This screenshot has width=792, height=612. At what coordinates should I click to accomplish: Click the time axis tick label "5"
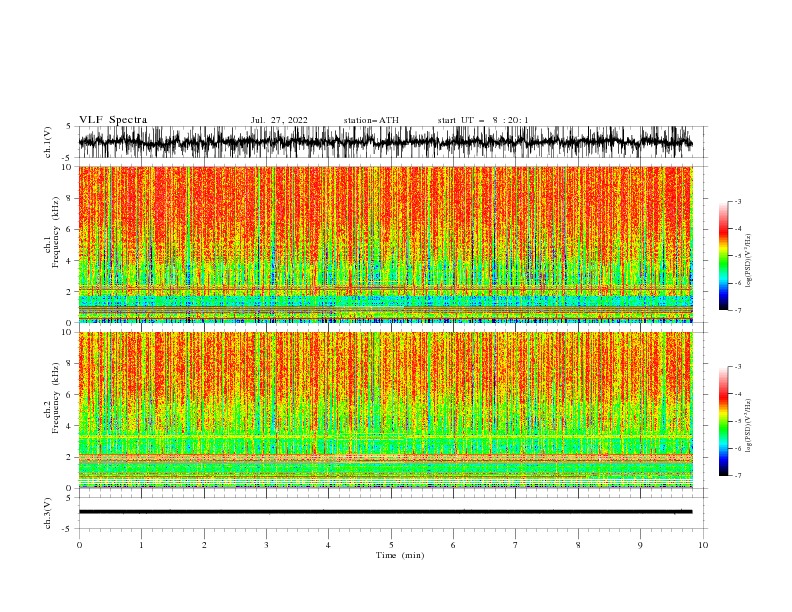[391, 545]
